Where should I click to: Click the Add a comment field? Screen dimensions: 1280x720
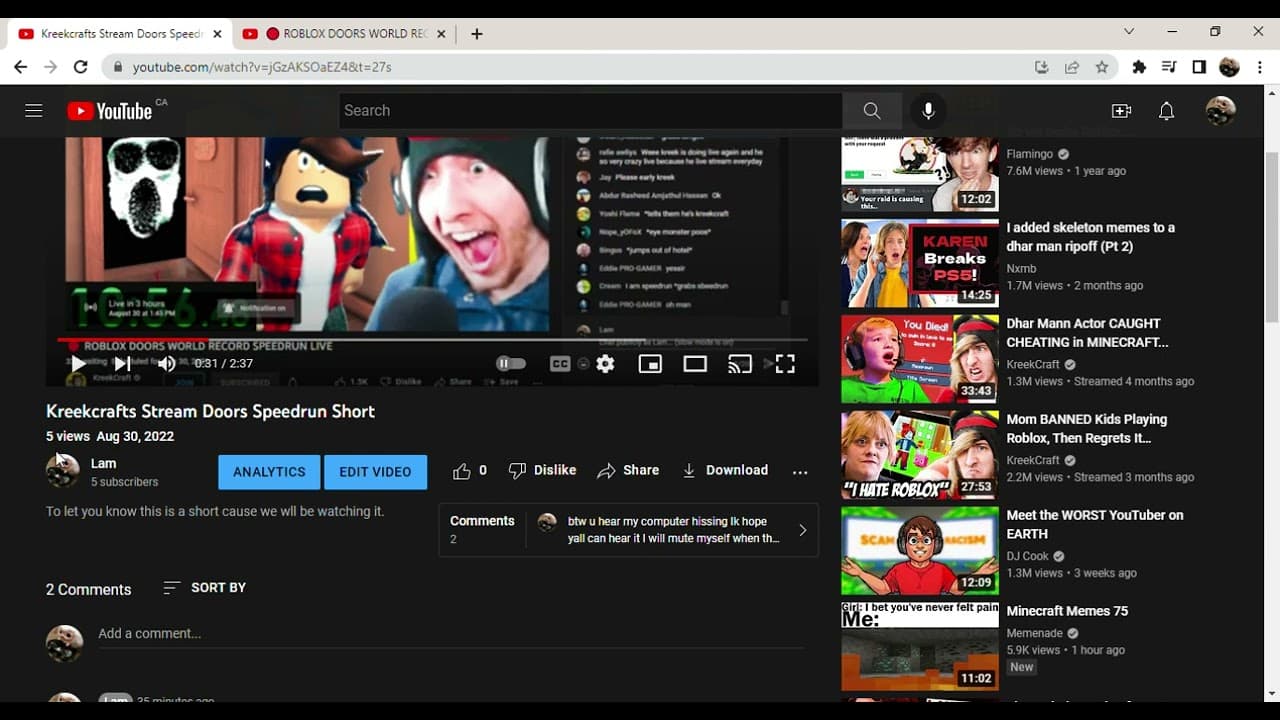click(x=450, y=634)
